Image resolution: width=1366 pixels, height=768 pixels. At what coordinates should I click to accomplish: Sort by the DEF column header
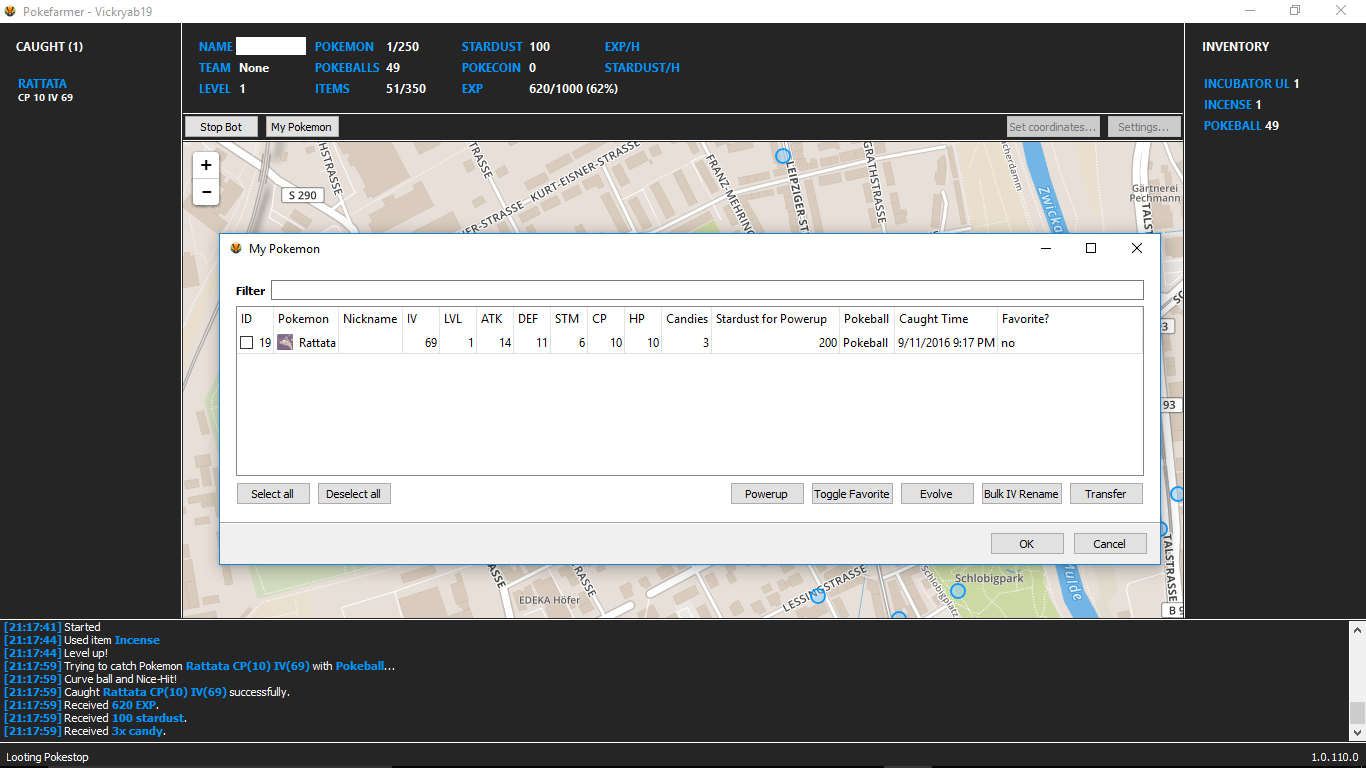point(532,319)
